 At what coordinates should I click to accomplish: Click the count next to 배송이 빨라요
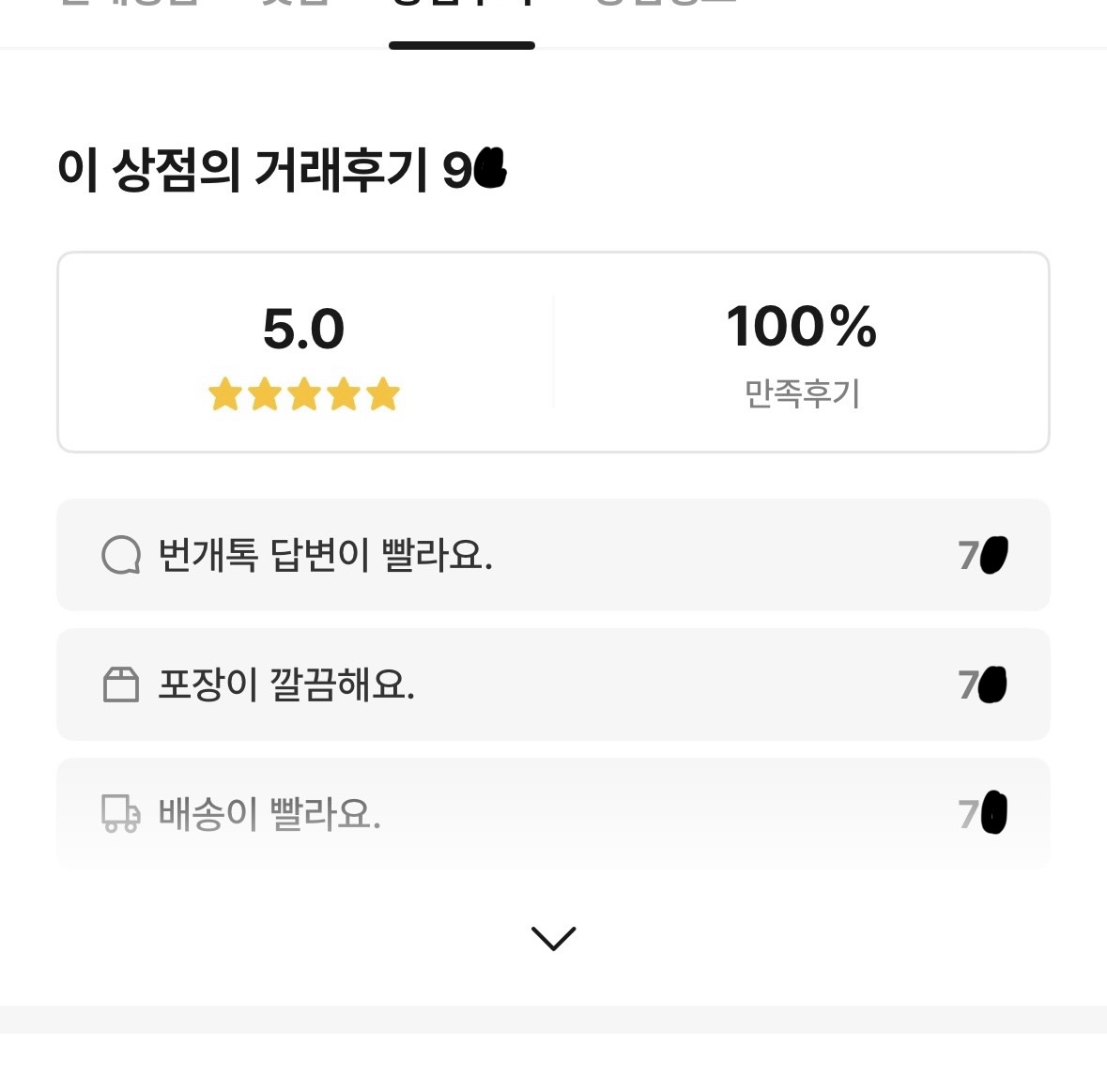coord(982,813)
